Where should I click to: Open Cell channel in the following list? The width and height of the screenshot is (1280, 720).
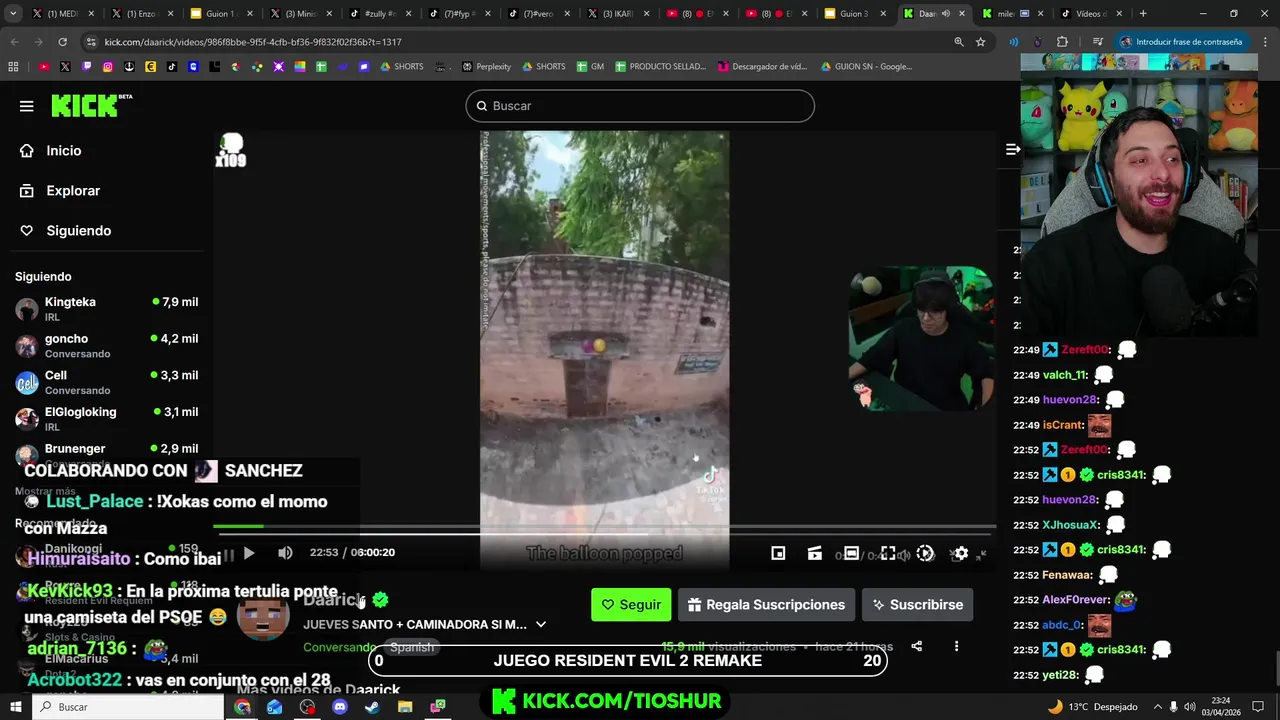(106, 383)
